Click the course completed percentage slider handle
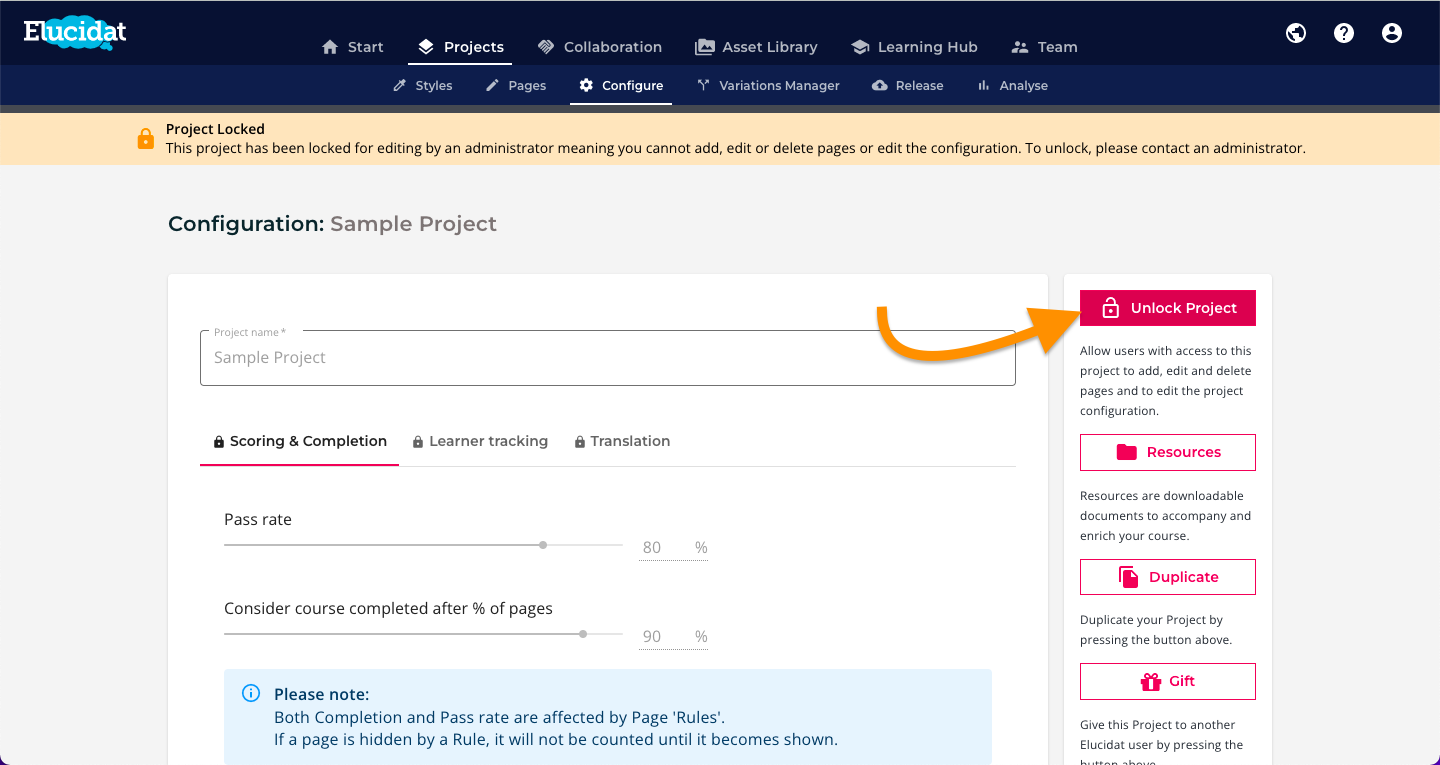Screen dimensions: 1440x765 point(583,634)
